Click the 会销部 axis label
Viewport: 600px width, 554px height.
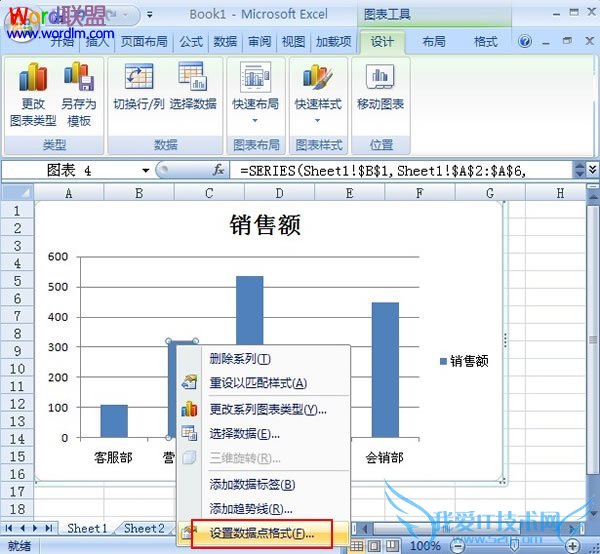click(385, 457)
